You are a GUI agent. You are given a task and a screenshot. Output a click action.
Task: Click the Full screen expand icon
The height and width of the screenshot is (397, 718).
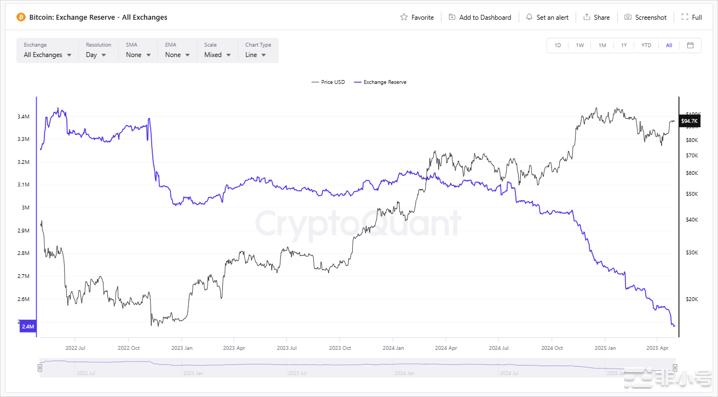tap(685, 17)
